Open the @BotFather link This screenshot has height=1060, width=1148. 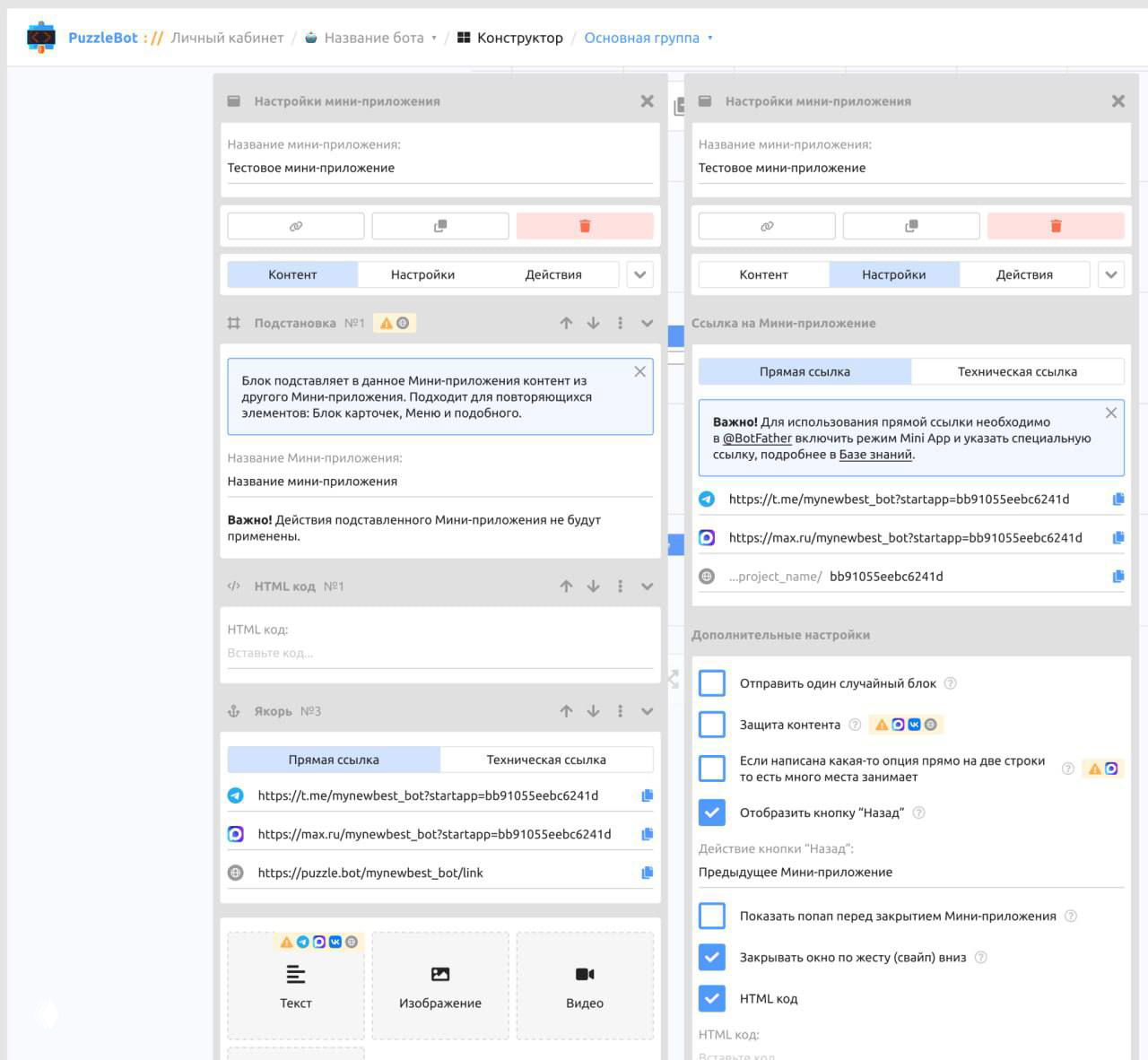(x=757, y=439)
